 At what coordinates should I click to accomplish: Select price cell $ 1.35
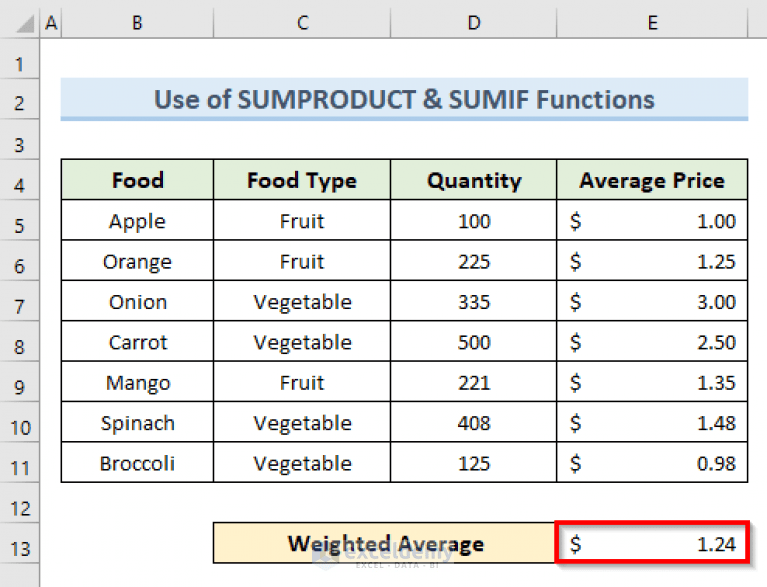click(x=652, y=382)
